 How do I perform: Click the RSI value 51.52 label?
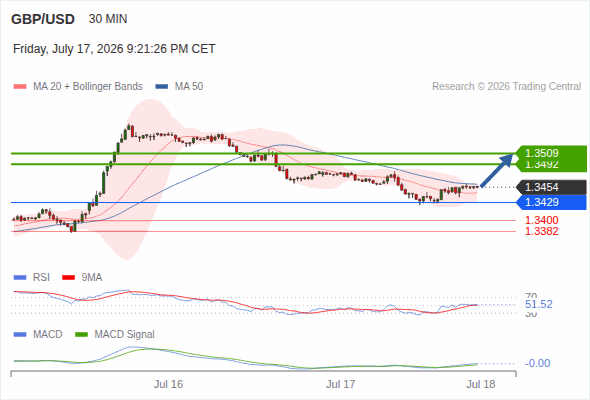(x=539, y=304)
